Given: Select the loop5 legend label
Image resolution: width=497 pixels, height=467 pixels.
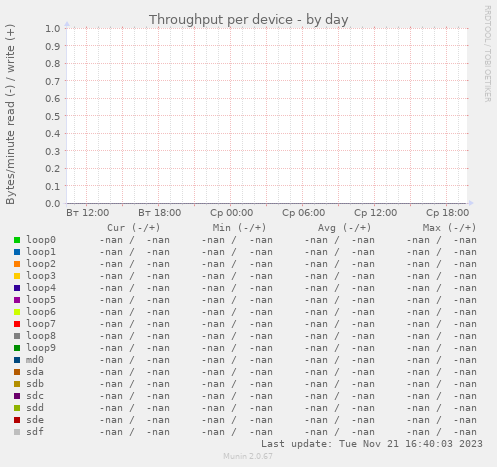Looking at the screenshot, I should 41,300.
